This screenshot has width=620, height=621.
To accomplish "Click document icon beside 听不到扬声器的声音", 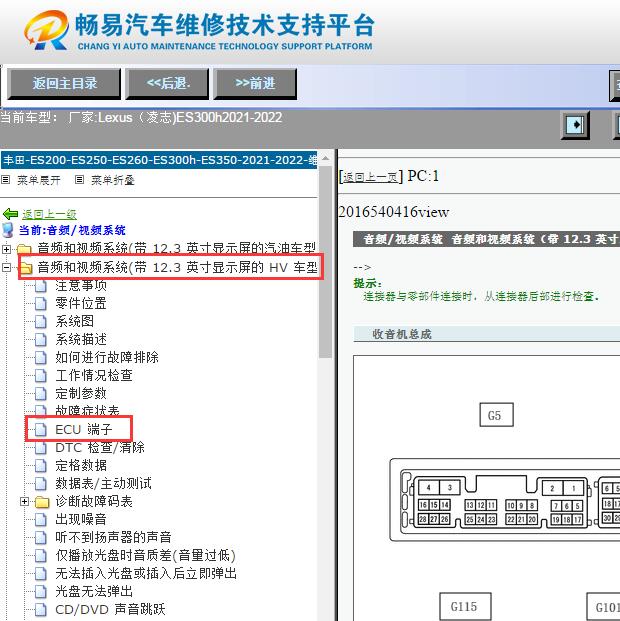I will pyautogui.click(x=40, y=537).
